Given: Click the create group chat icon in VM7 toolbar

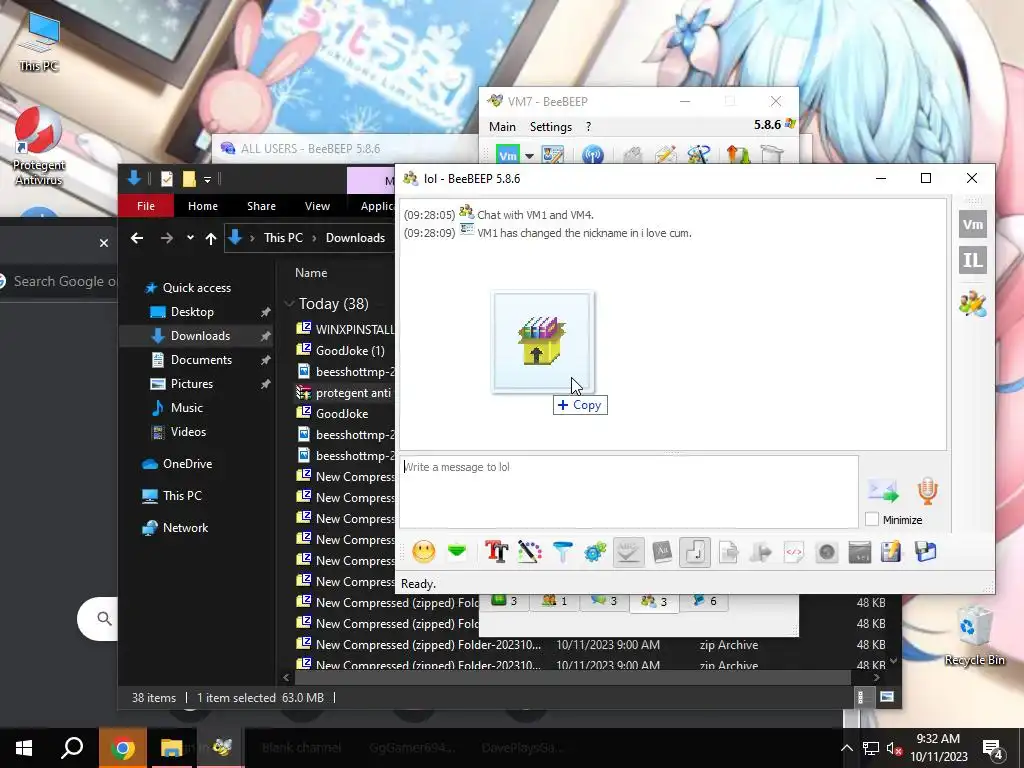Looking at the screenshot, I should click(x=698, y=155).
